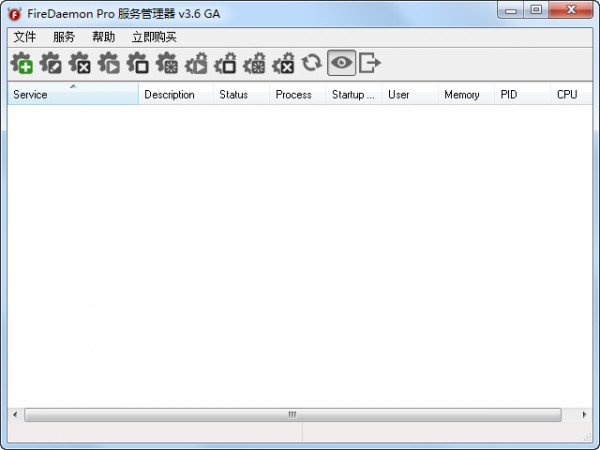Click the horizontal scrollbar right arrow
The height and width of the screenshot is (450, 600).
584,415
